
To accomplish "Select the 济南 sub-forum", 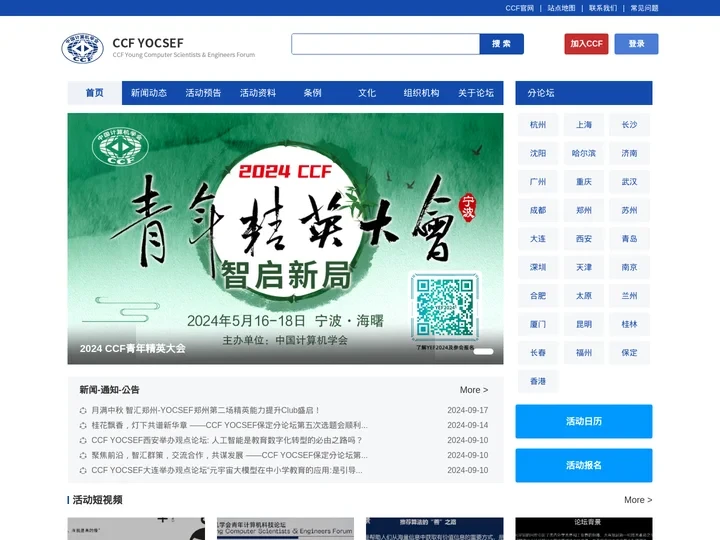I will click(x=630, y=153).
